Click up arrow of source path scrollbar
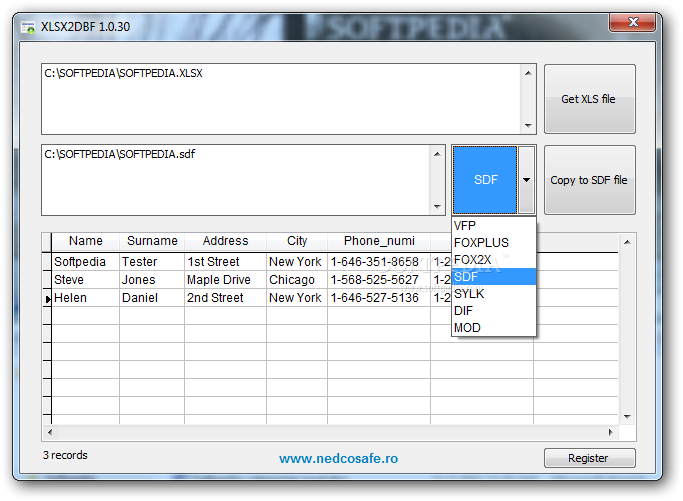683x501 pixels. [528, 73]
